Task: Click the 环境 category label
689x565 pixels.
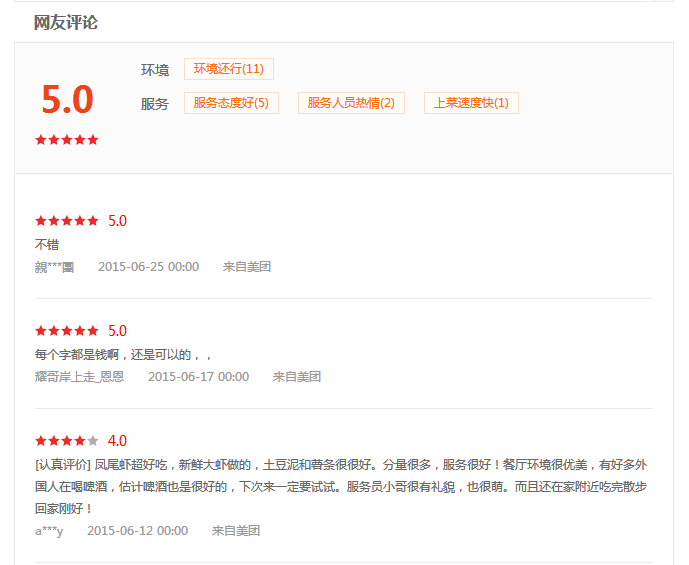Action: tap(155, 70)
